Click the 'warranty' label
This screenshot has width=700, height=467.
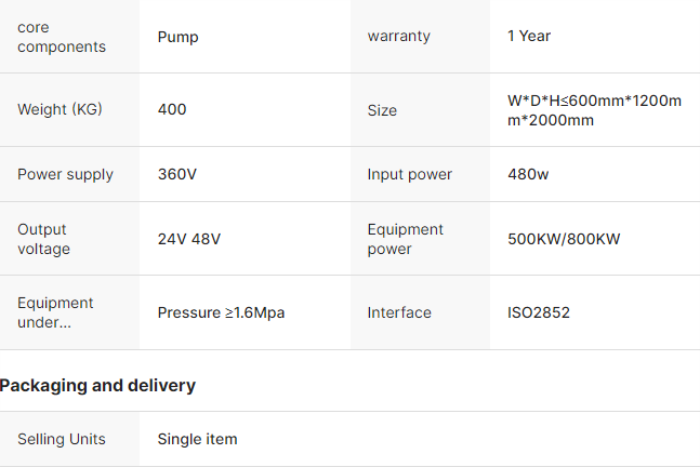pyautogui.click(x=398, y=36)
